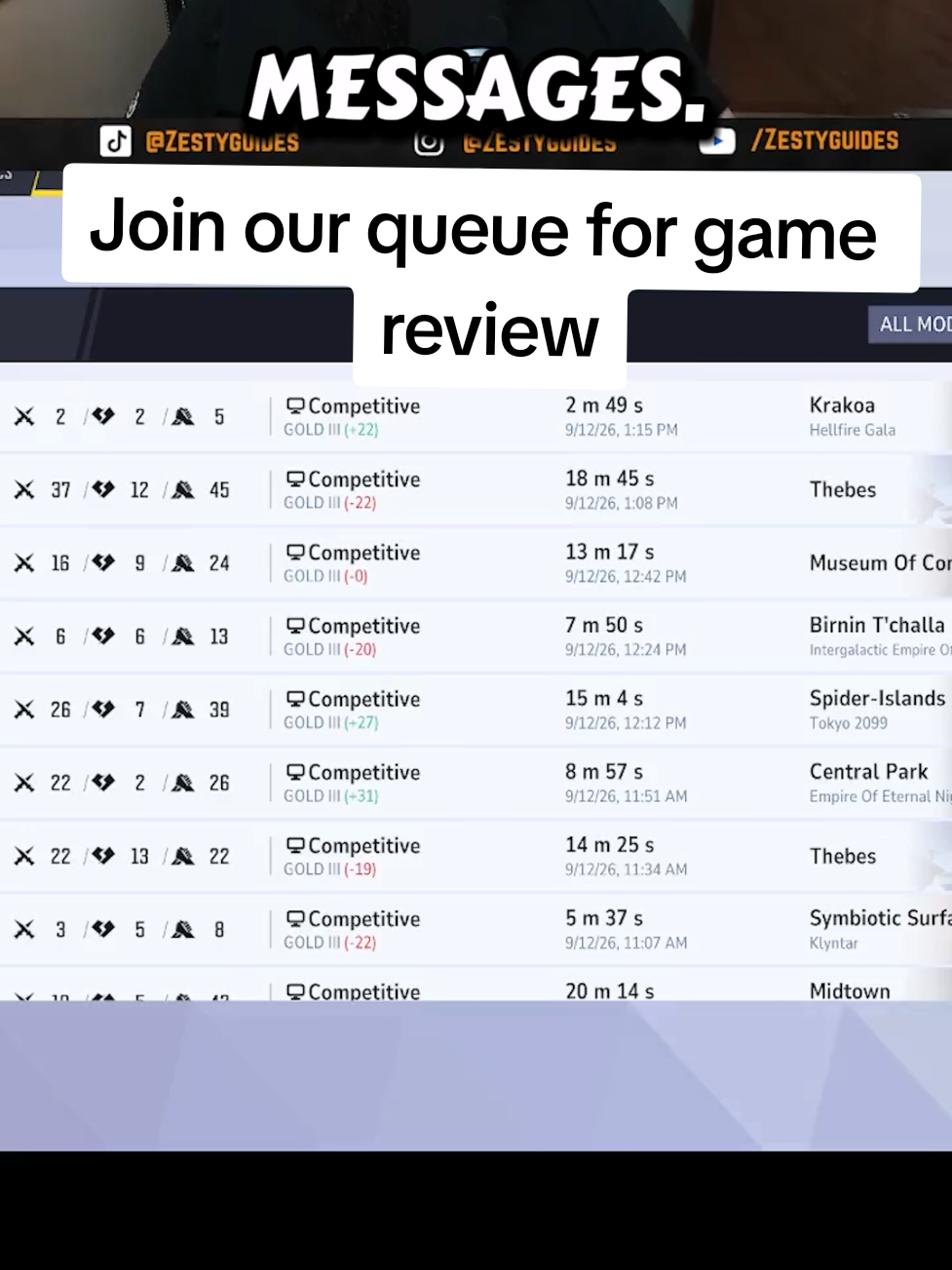Click kills swords icon in Central Park row
952x1270 pixels.
pos(24,783)
